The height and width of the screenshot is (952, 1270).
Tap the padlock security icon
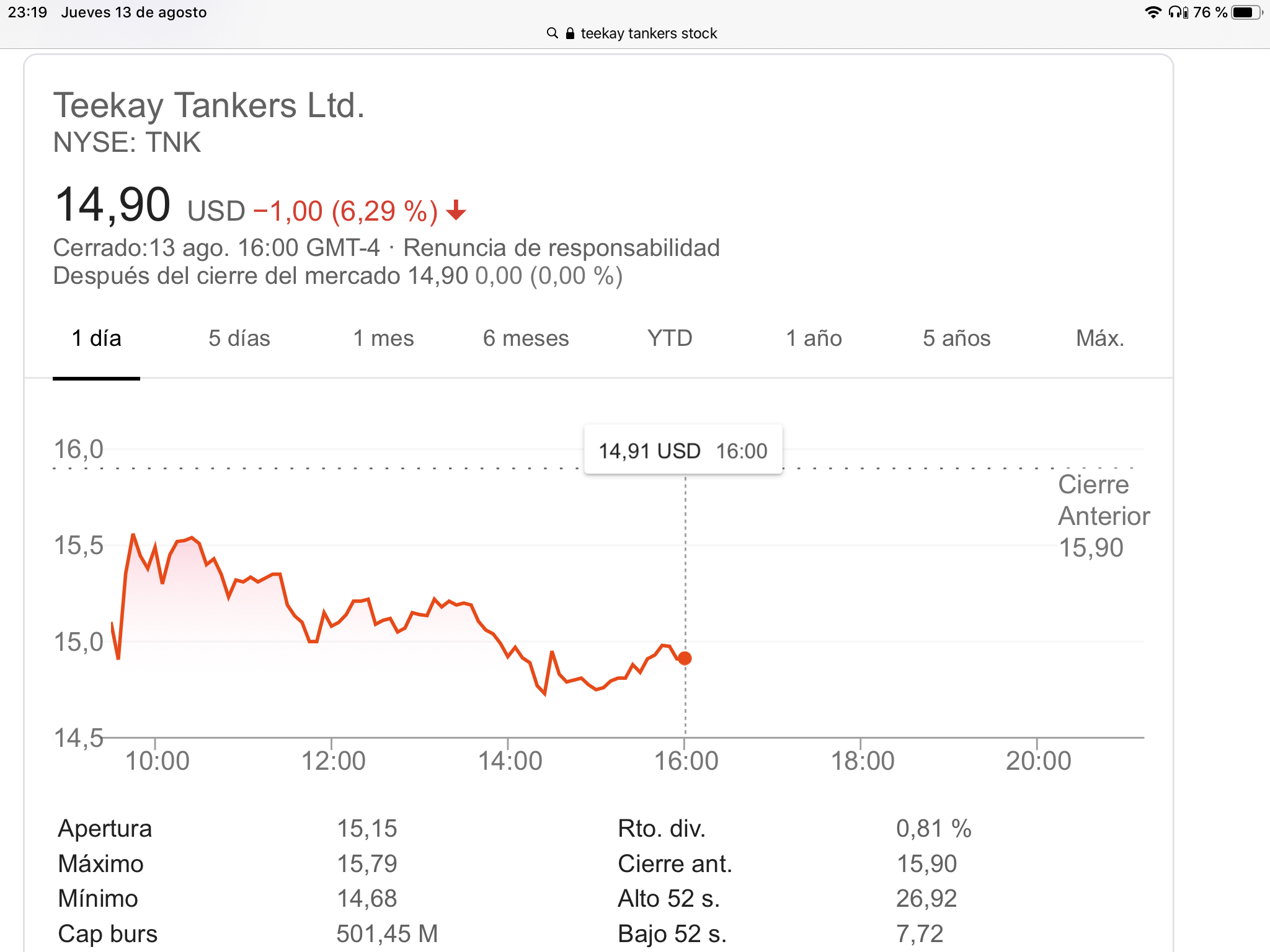pos(570,33)
